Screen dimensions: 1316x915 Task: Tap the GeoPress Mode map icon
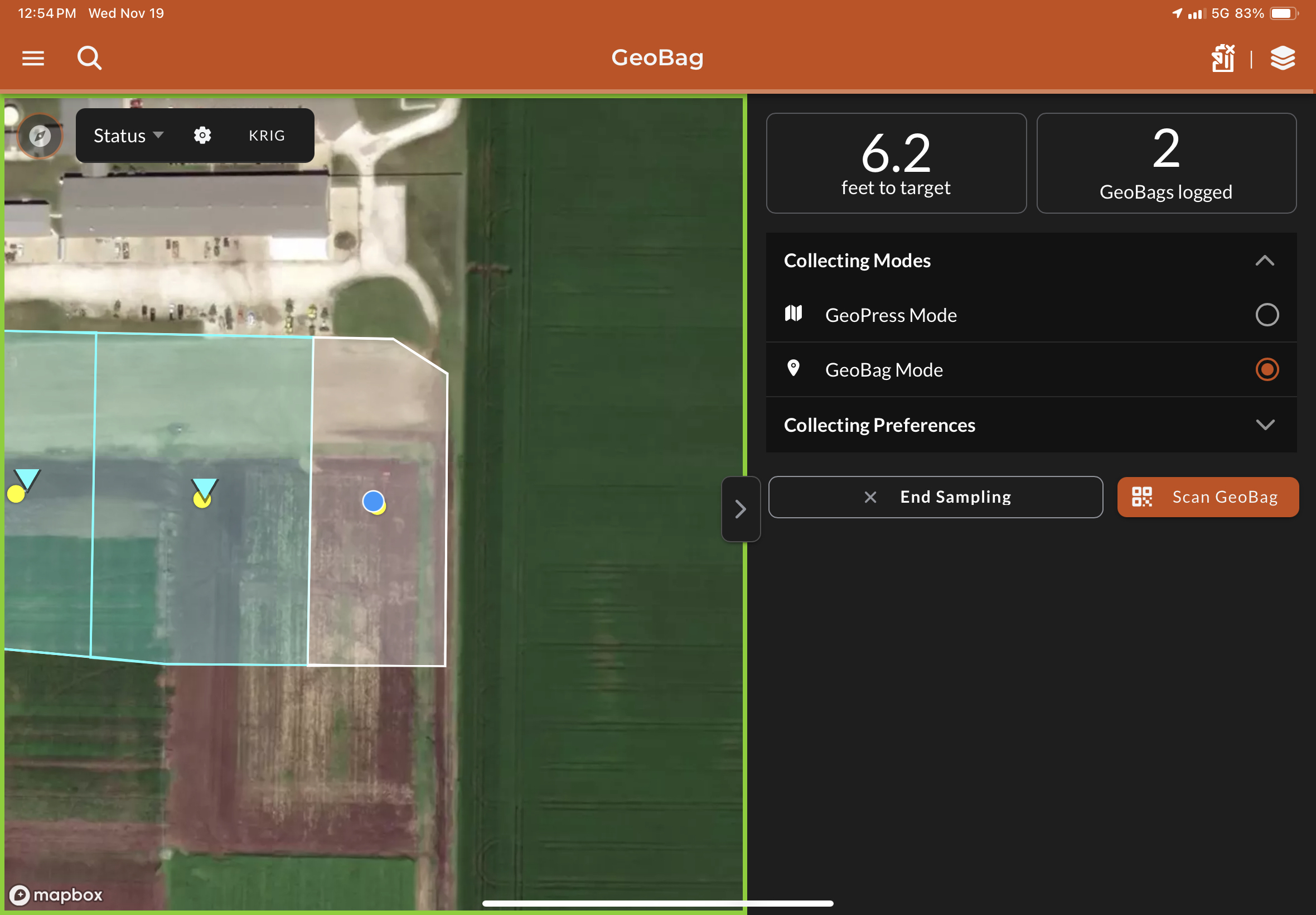coord(793,314)
